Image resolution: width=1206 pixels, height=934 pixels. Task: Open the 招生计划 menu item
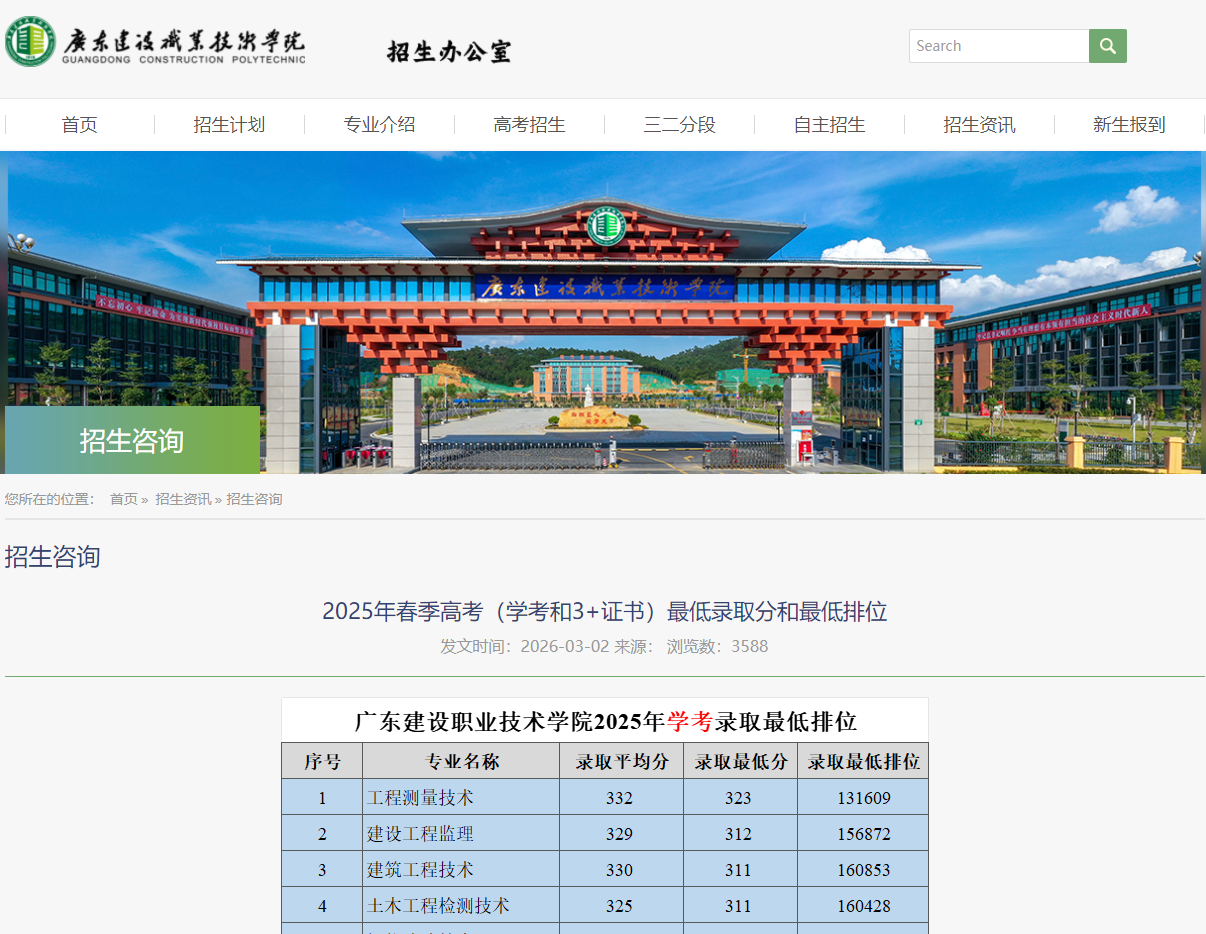[x=229, y=125]
